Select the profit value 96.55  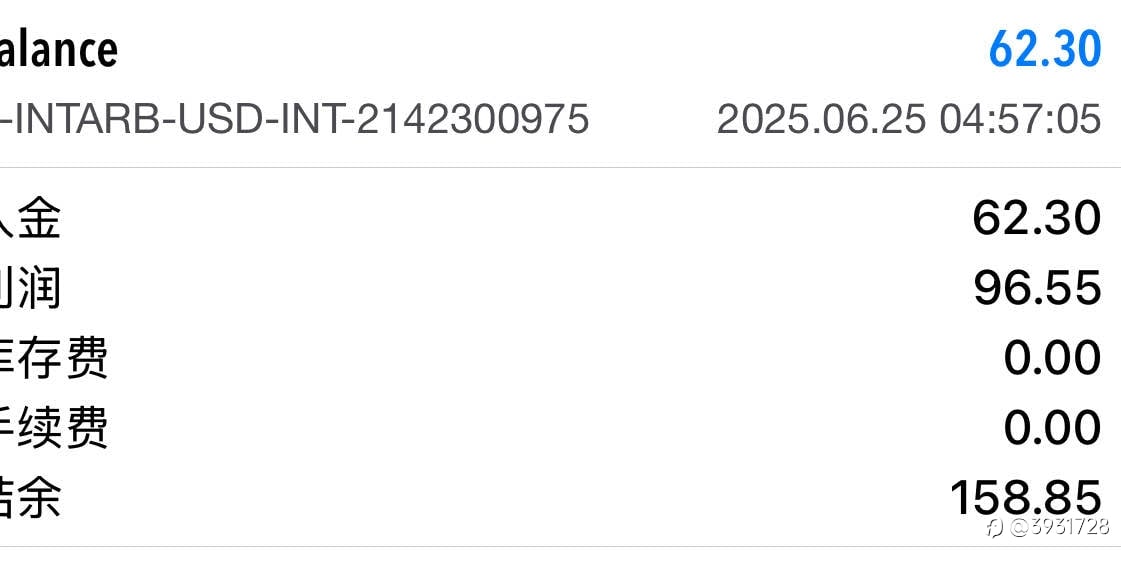tap(1037, 288)
